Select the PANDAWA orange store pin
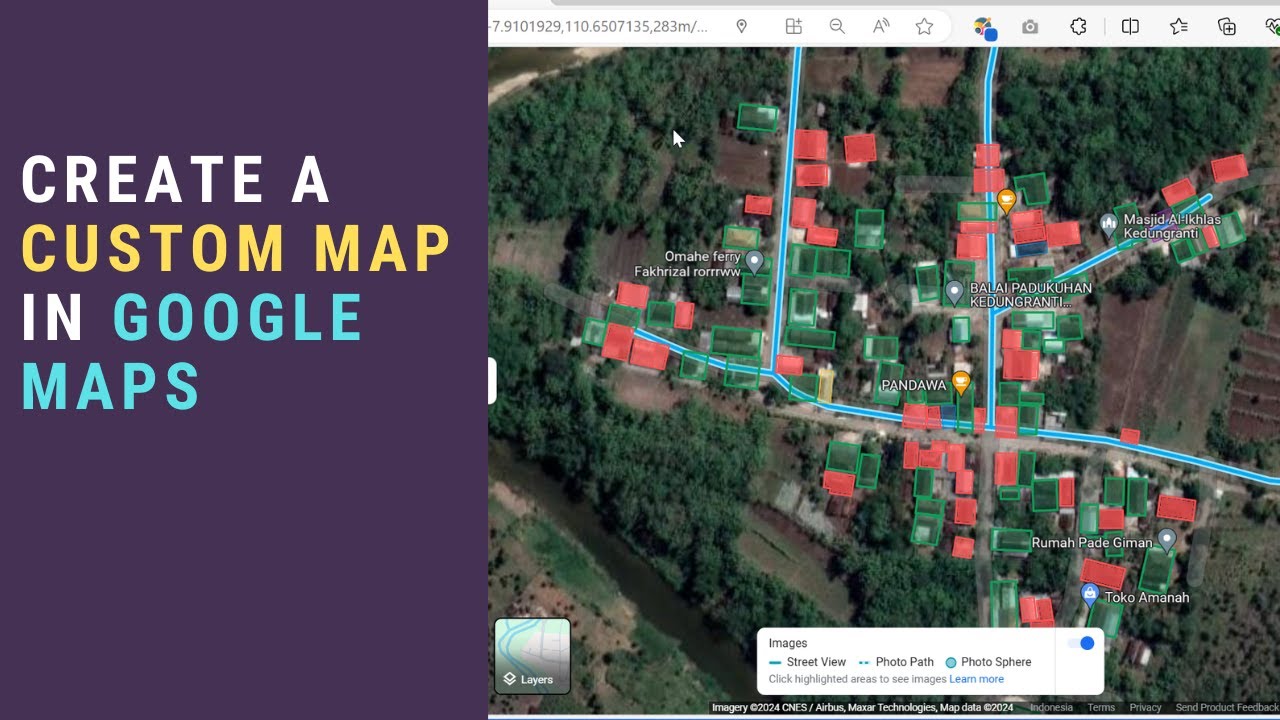The height and width of the screenshot is (720, 1280). 961,382
